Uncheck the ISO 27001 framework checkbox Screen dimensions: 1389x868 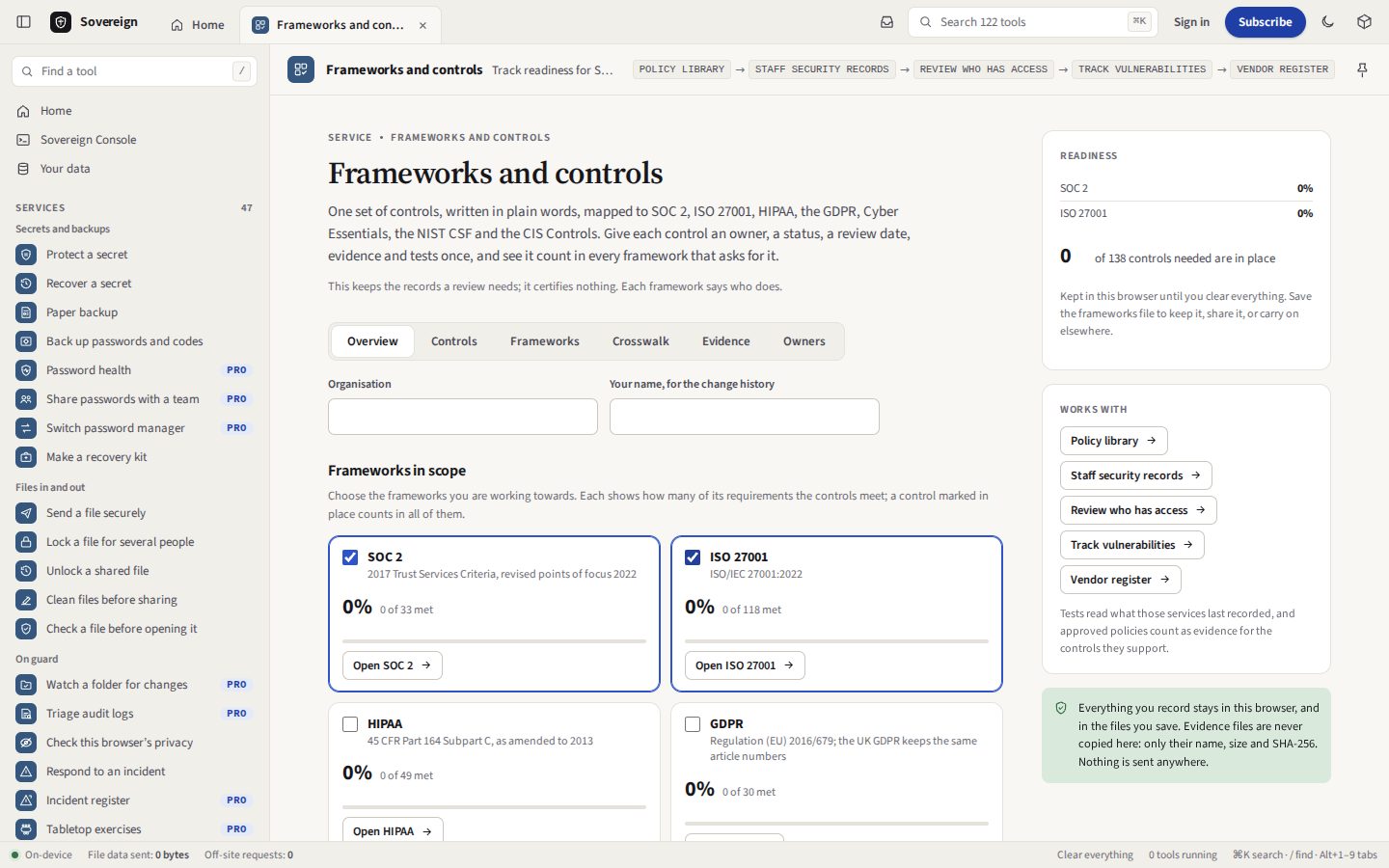693,556
